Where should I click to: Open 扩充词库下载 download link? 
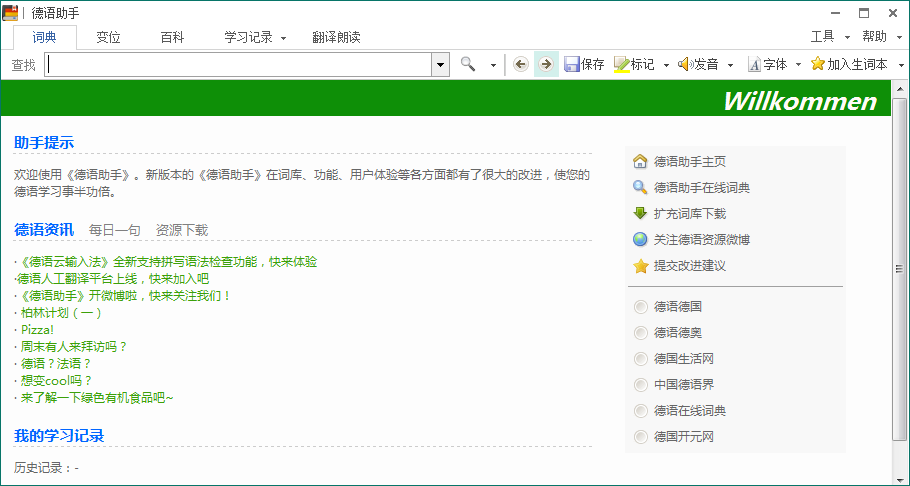[x=689, y=213]
